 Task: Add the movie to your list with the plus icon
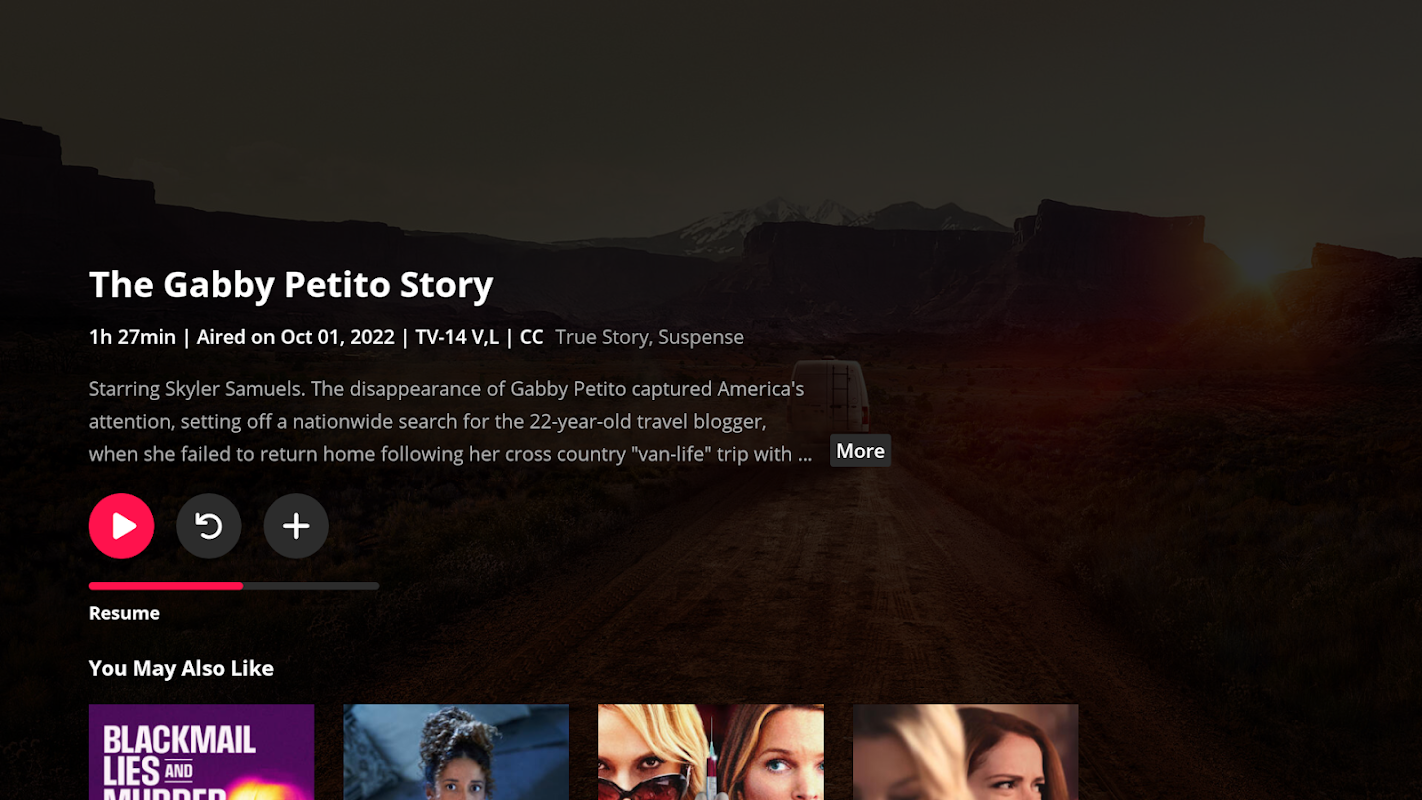coord(296,526)
